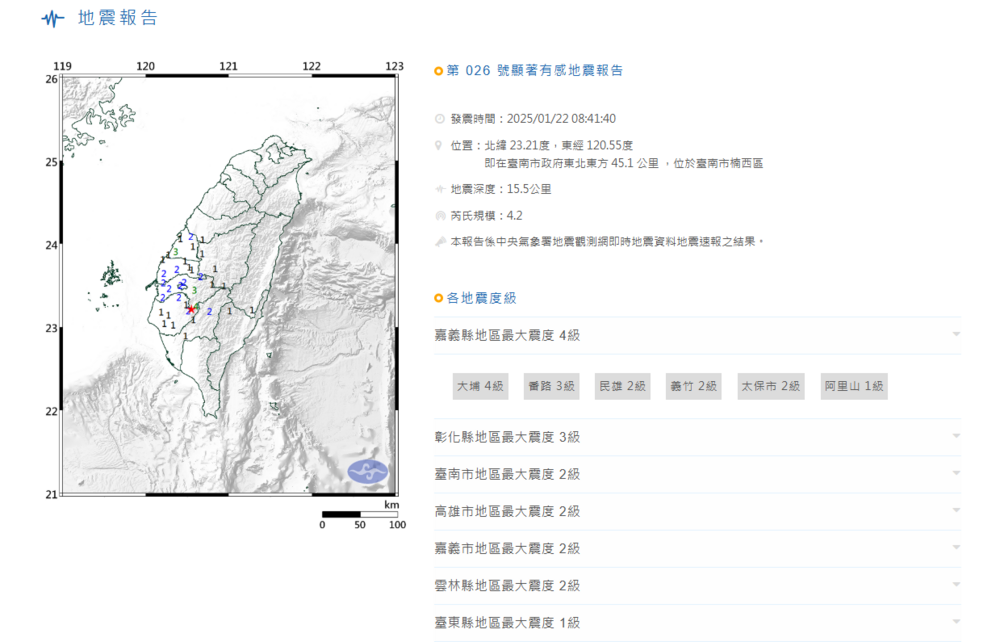Click the red star epicenter marker on map

191,309
